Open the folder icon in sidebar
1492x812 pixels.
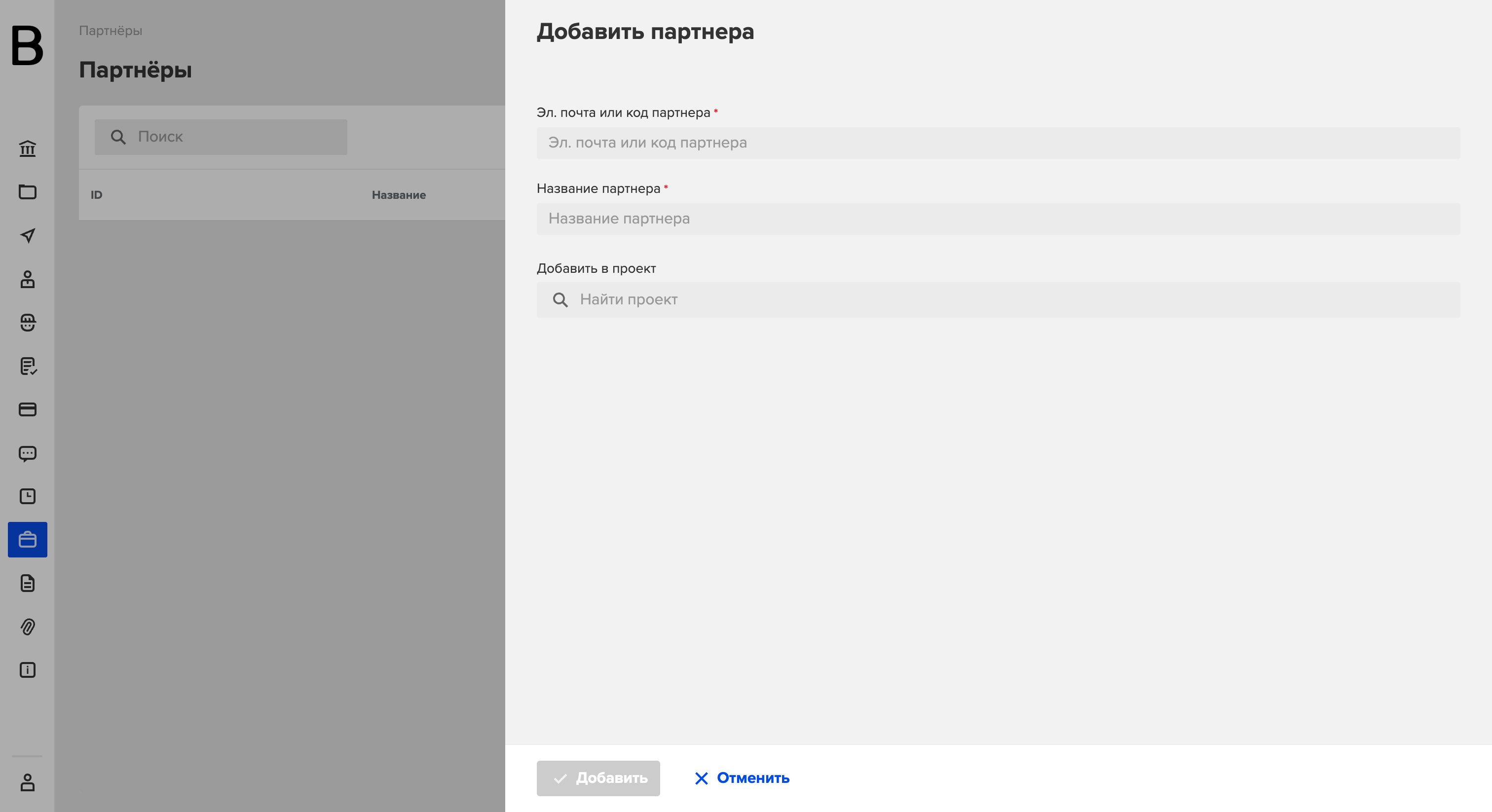point(27,192)
